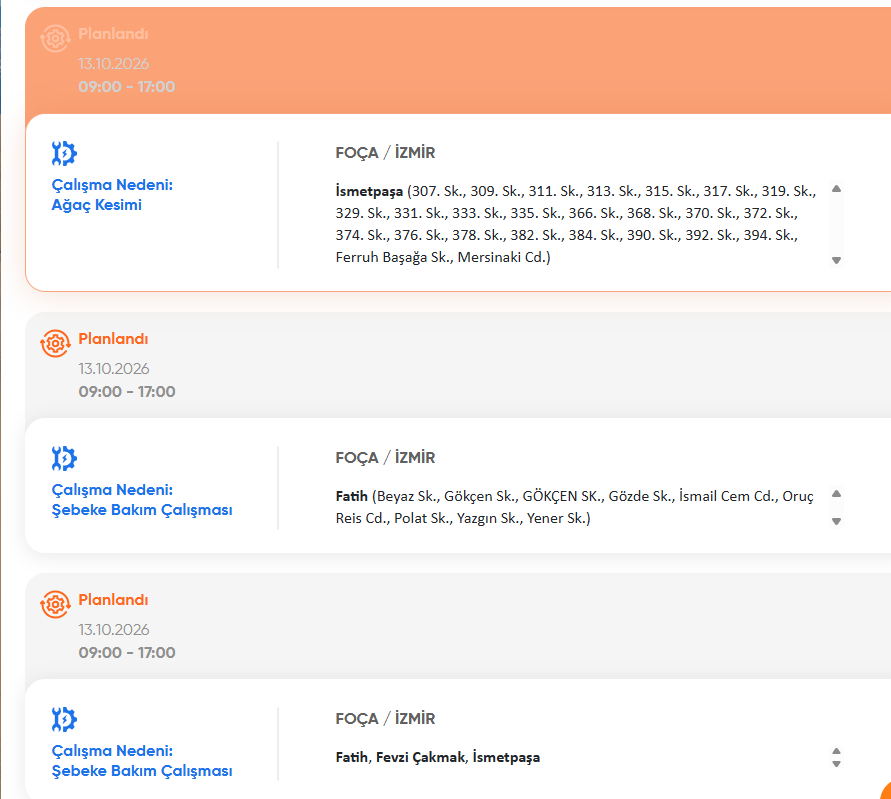891x799 pixels.
Task: Click Planlandı label above the Fatih Beyaz Sk. outage
Action: 113,339
